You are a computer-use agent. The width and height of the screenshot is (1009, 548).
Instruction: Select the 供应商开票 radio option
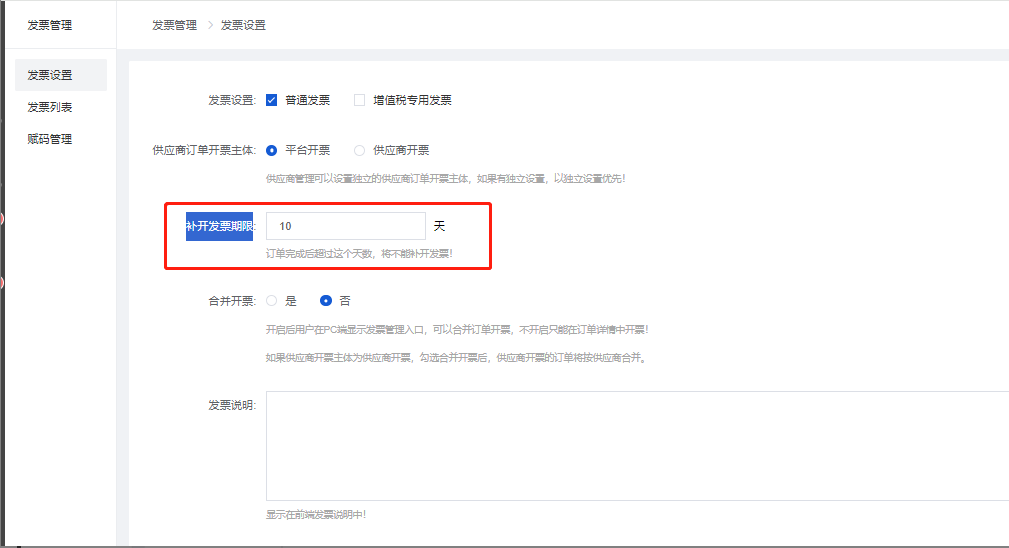360,150
